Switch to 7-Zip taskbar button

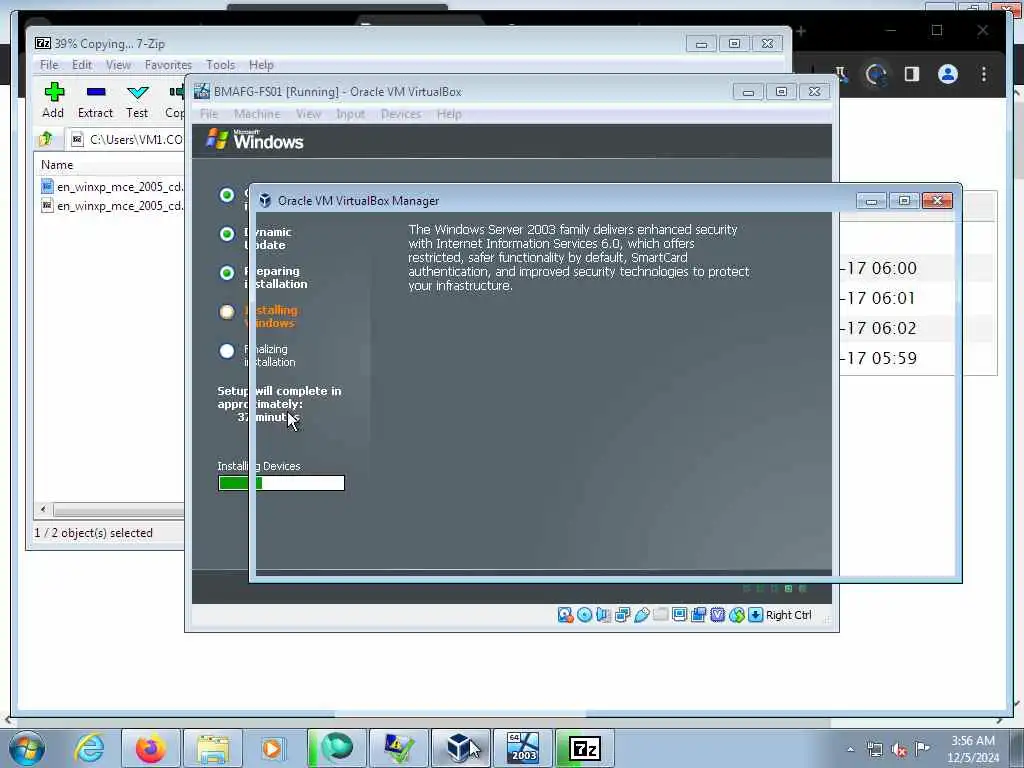(584, 748)
